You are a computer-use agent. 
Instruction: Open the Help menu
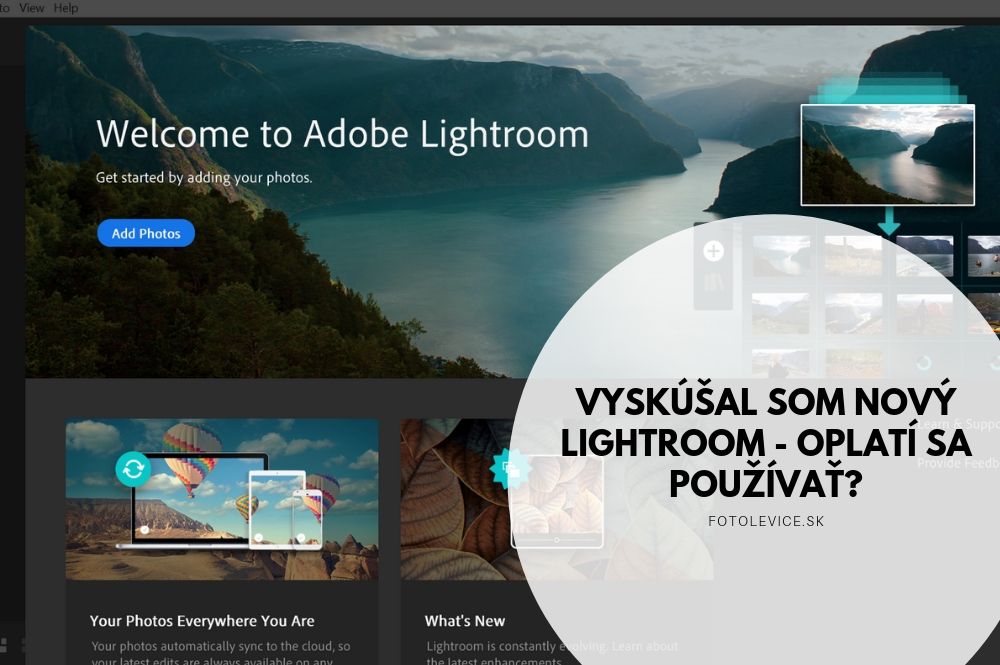click(x=66, y=8)
